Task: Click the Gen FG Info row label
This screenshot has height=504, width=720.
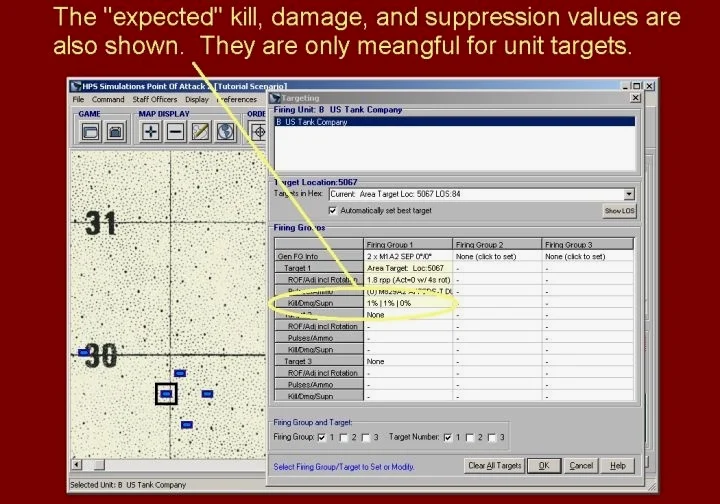Action: 319,256
